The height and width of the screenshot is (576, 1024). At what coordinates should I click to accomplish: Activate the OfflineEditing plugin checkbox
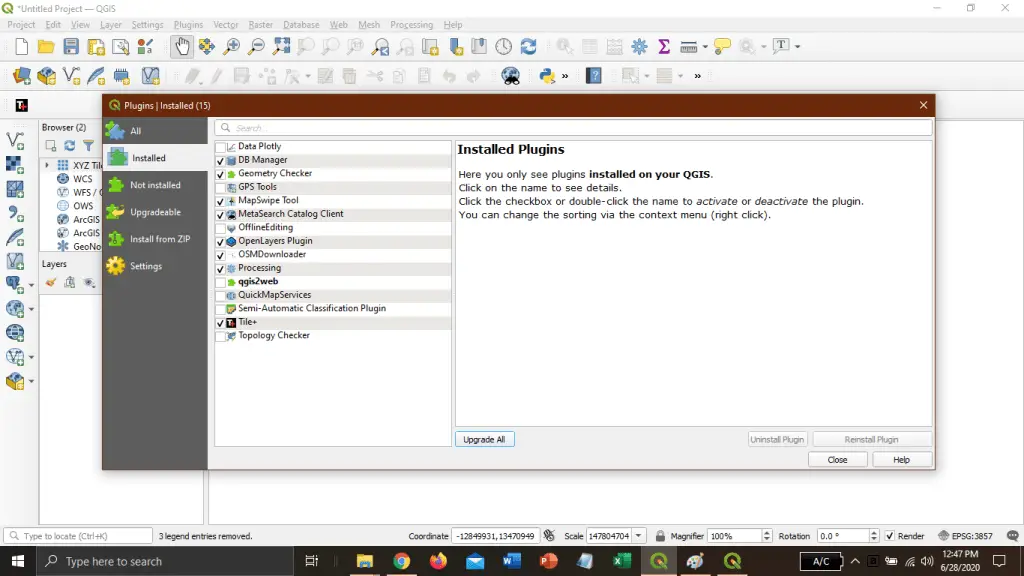click(x=221, y=228)
